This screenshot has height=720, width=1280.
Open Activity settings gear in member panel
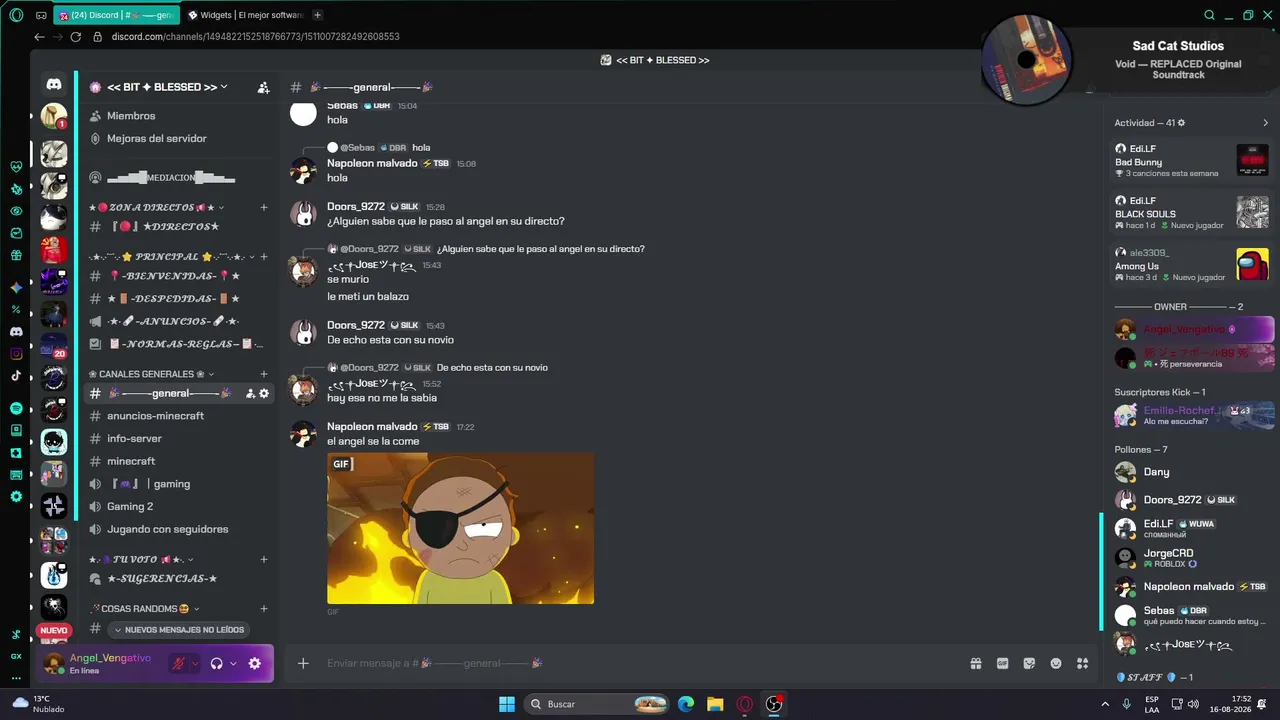pos(1181,123)
